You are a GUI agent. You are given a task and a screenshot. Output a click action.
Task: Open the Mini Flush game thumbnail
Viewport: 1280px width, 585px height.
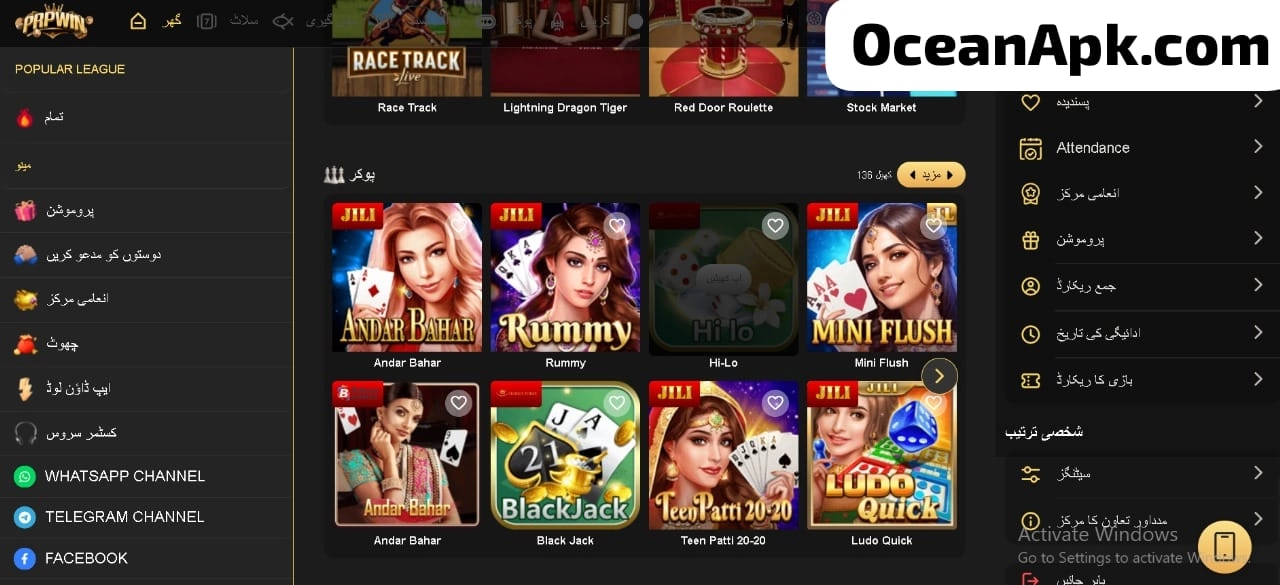(882, 278)
